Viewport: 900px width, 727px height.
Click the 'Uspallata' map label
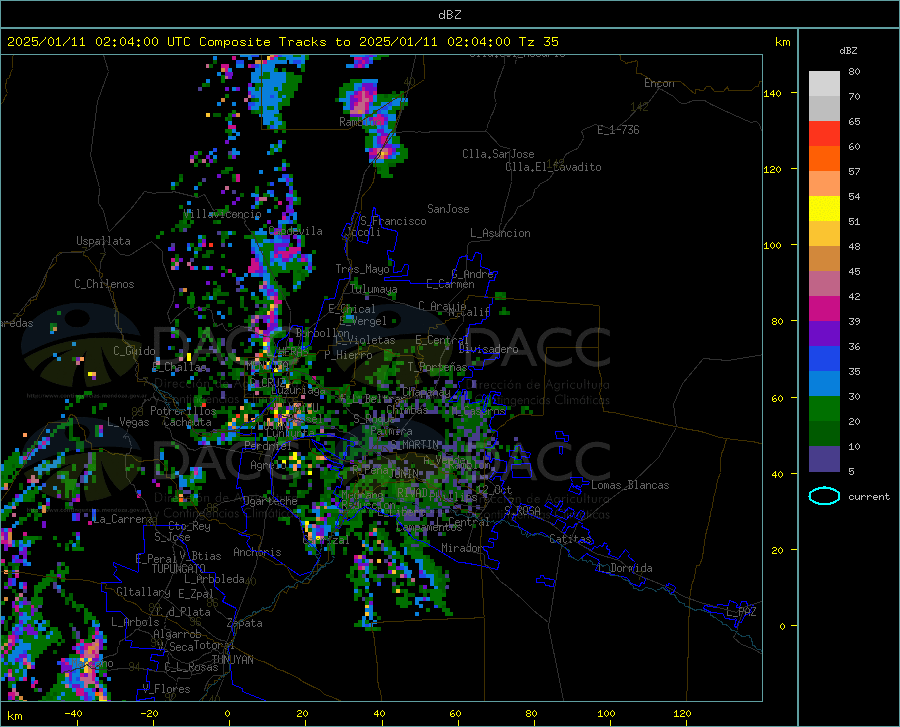pyautogui.click(x=103, y=241)
